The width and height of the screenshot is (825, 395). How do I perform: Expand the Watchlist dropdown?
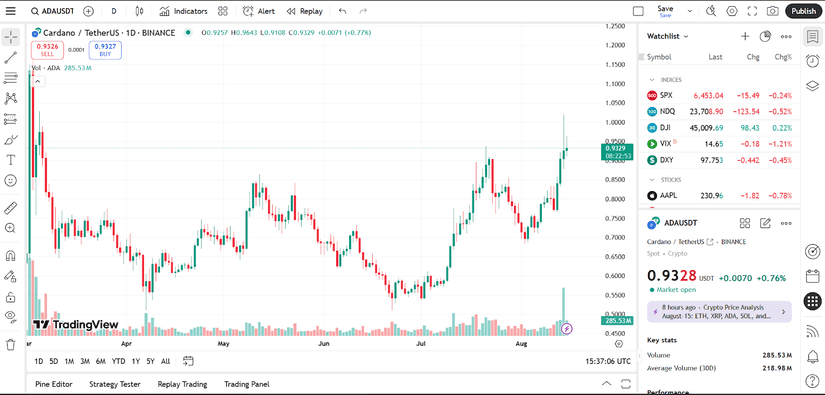[668, 36]
